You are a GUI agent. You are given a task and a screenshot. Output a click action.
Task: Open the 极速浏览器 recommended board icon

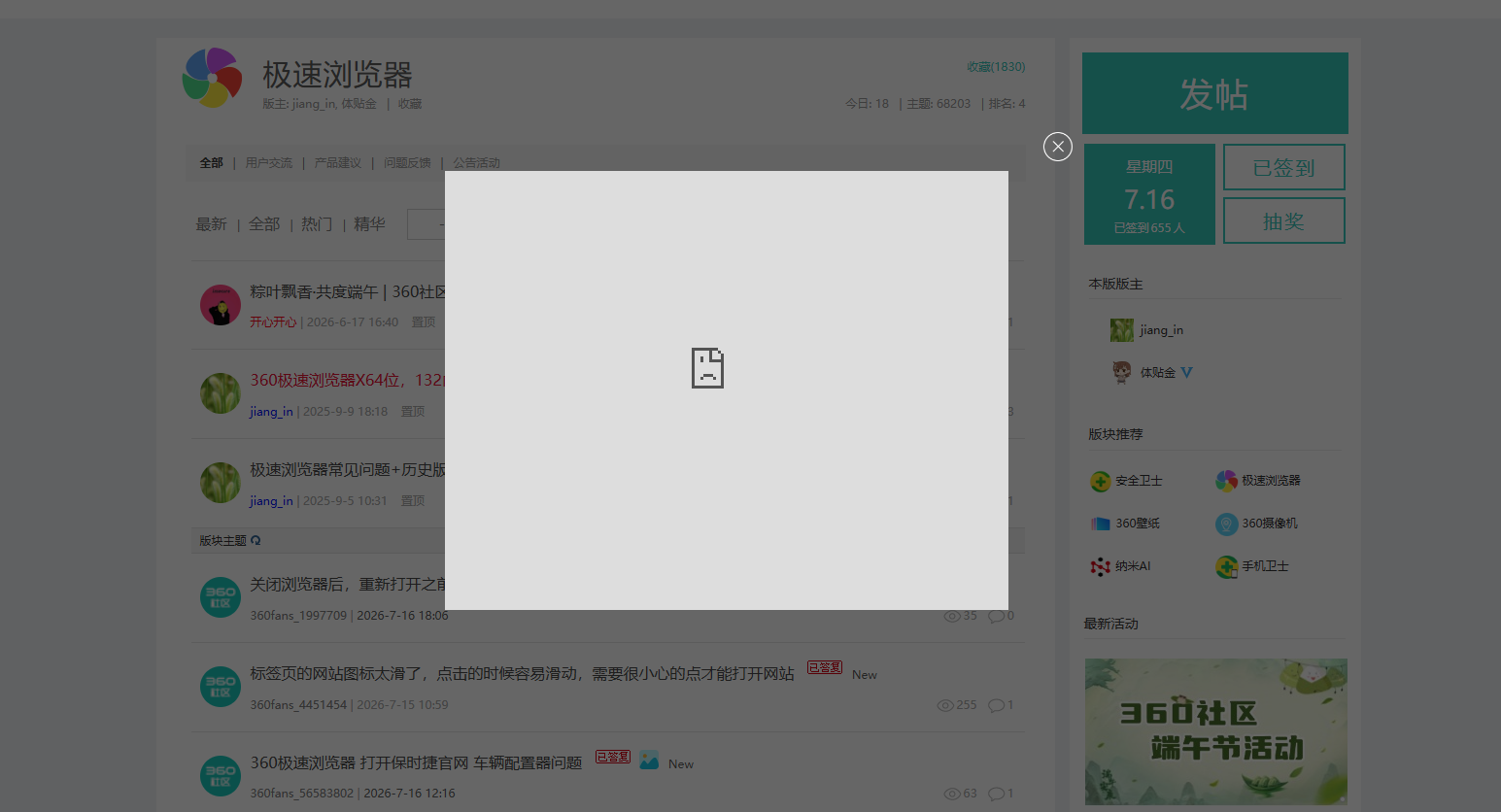[1227, 481]
